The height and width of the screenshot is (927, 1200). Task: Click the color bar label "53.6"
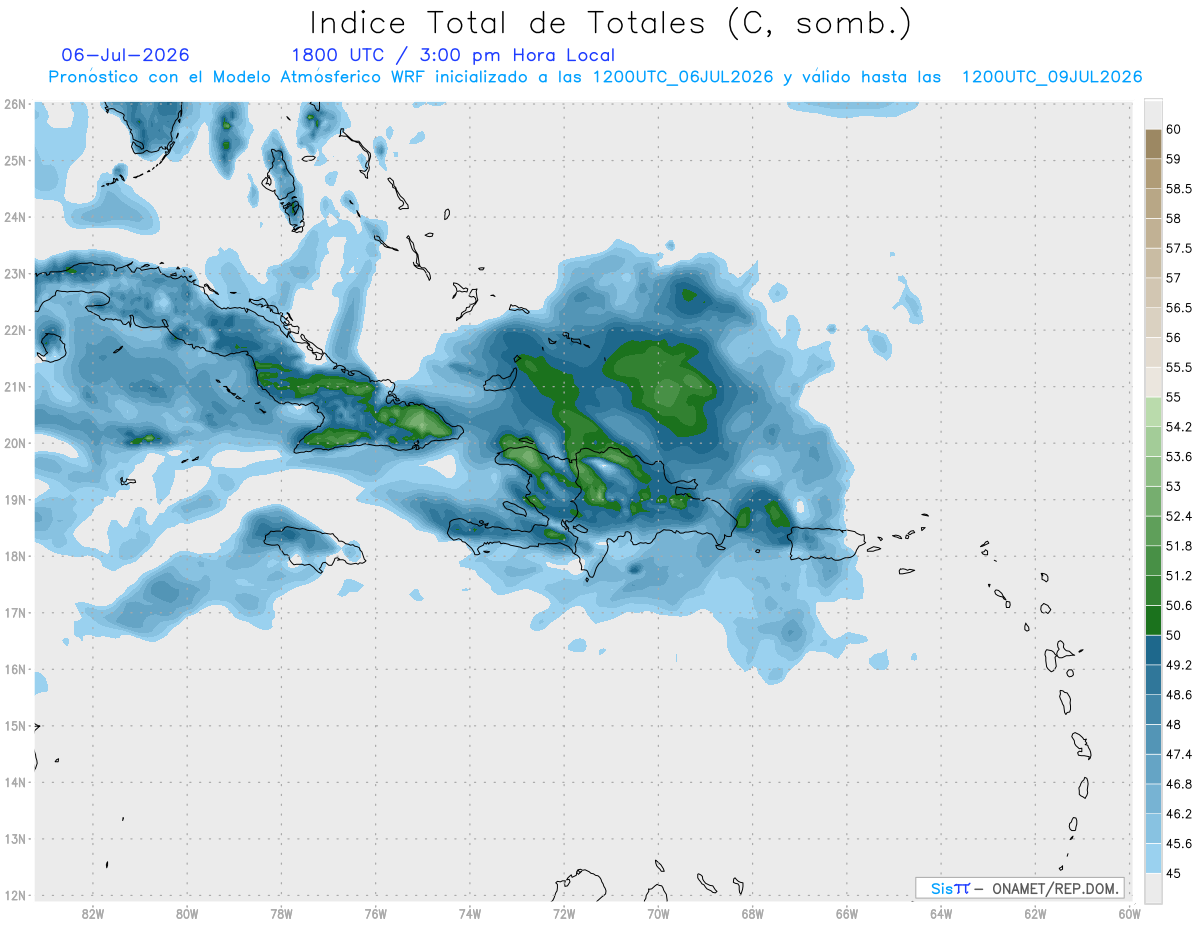(x=1179, y=457)
